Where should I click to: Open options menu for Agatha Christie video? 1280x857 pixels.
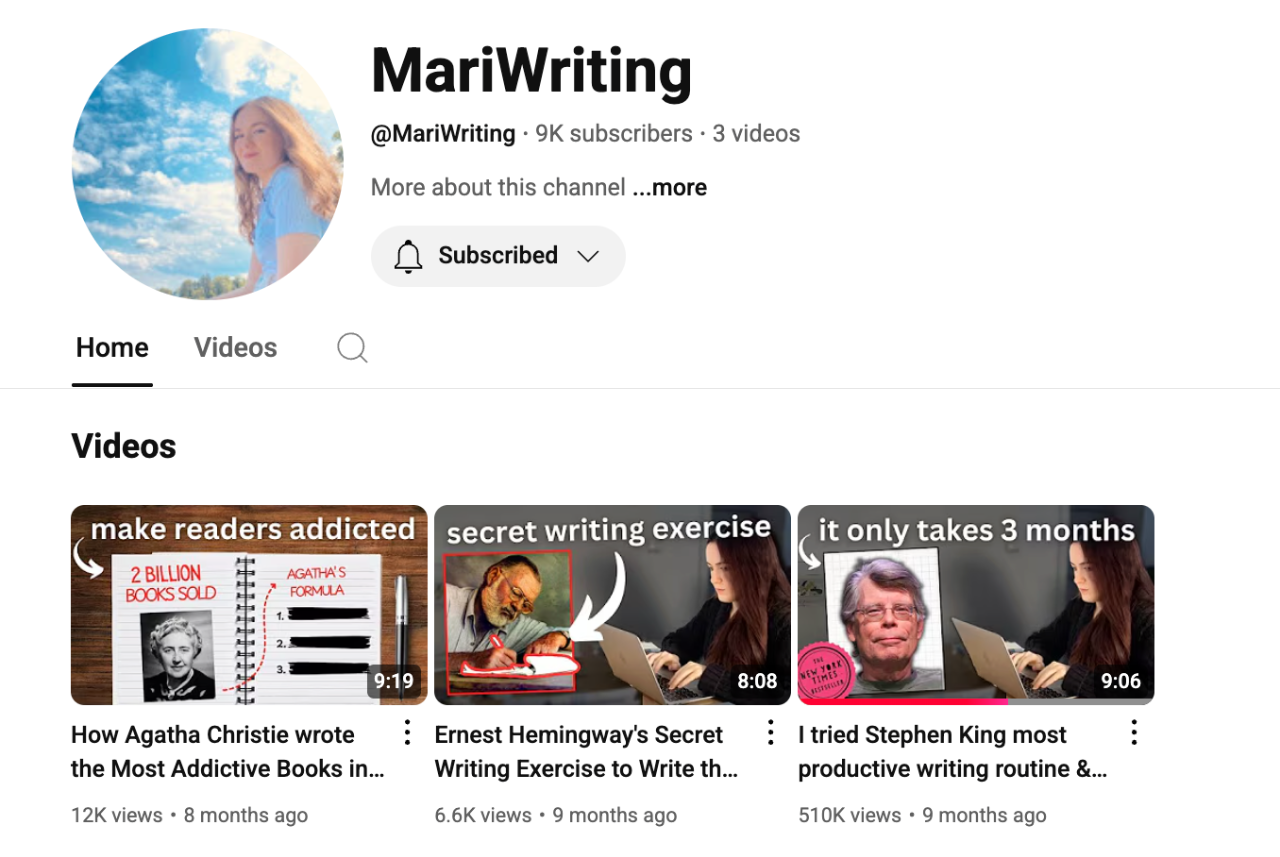point(407,733)
